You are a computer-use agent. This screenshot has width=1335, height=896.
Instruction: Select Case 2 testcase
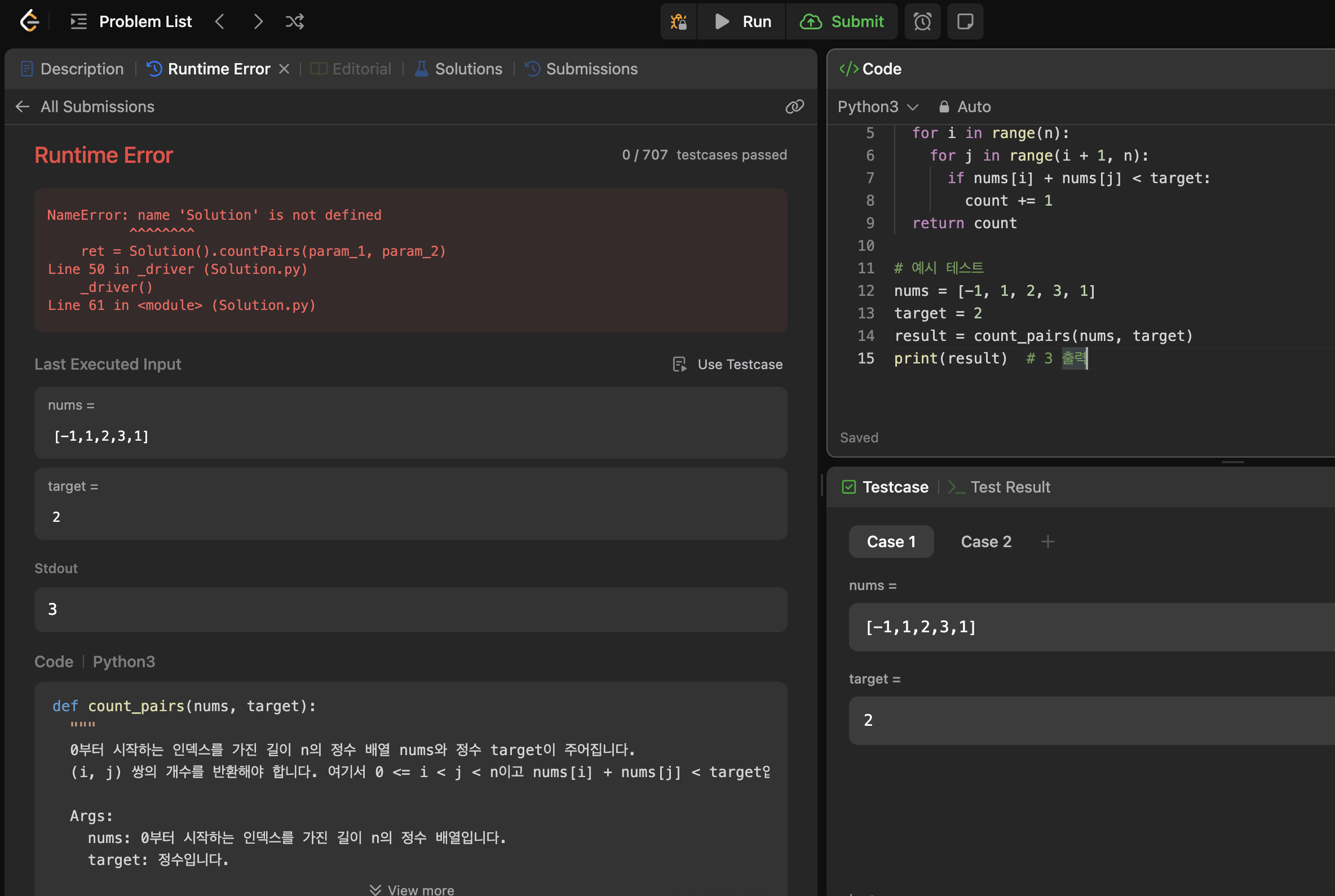click(985, 542)
